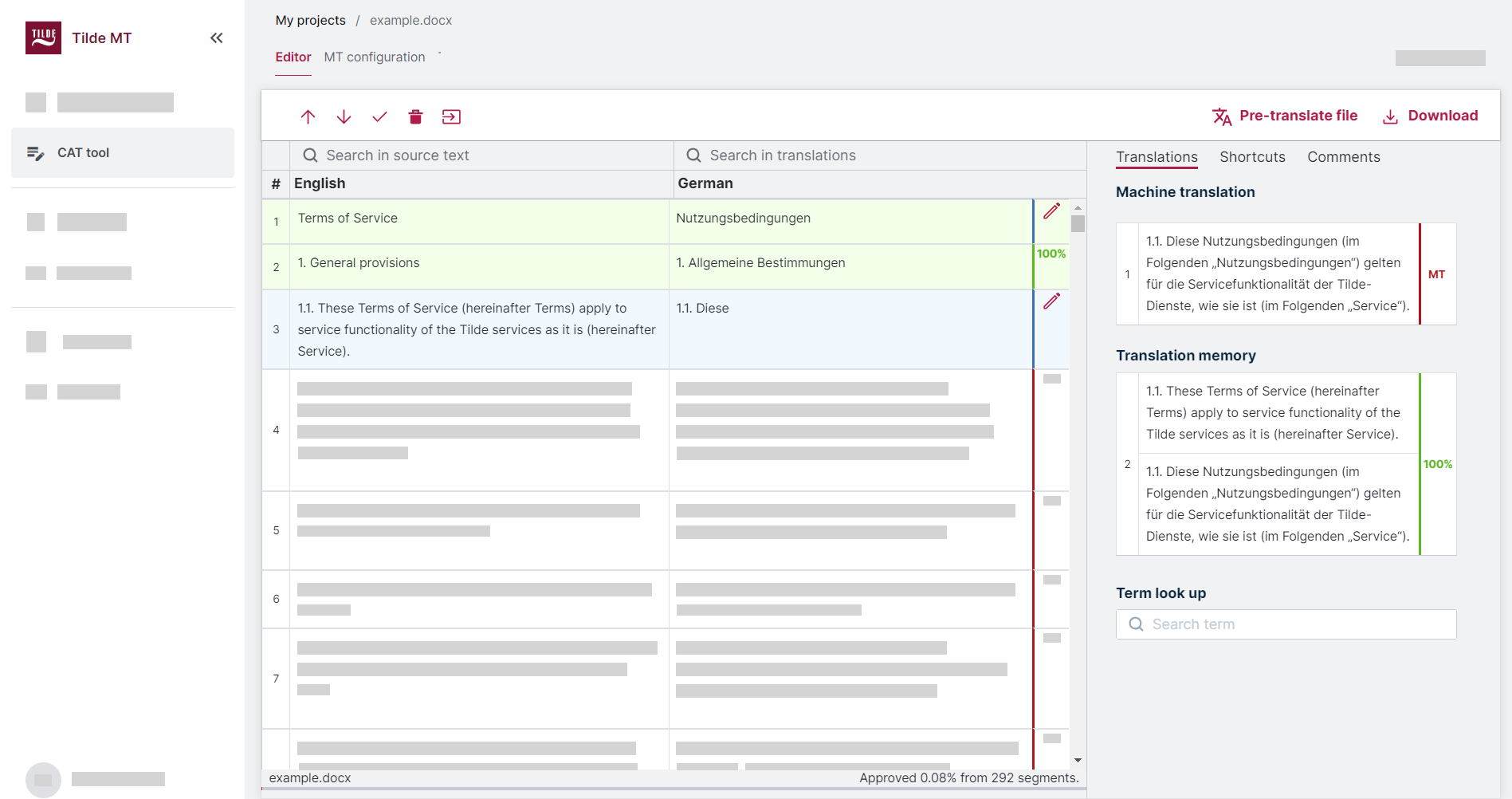Switch to the Editor tab

coord(293,57)
